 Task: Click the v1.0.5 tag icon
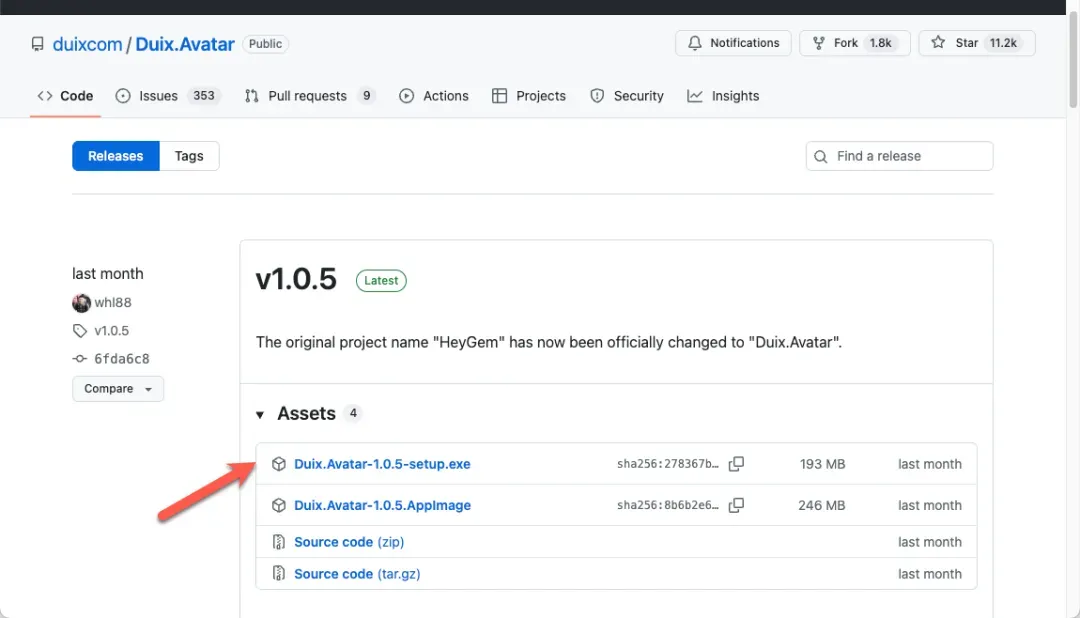point(80,331)
